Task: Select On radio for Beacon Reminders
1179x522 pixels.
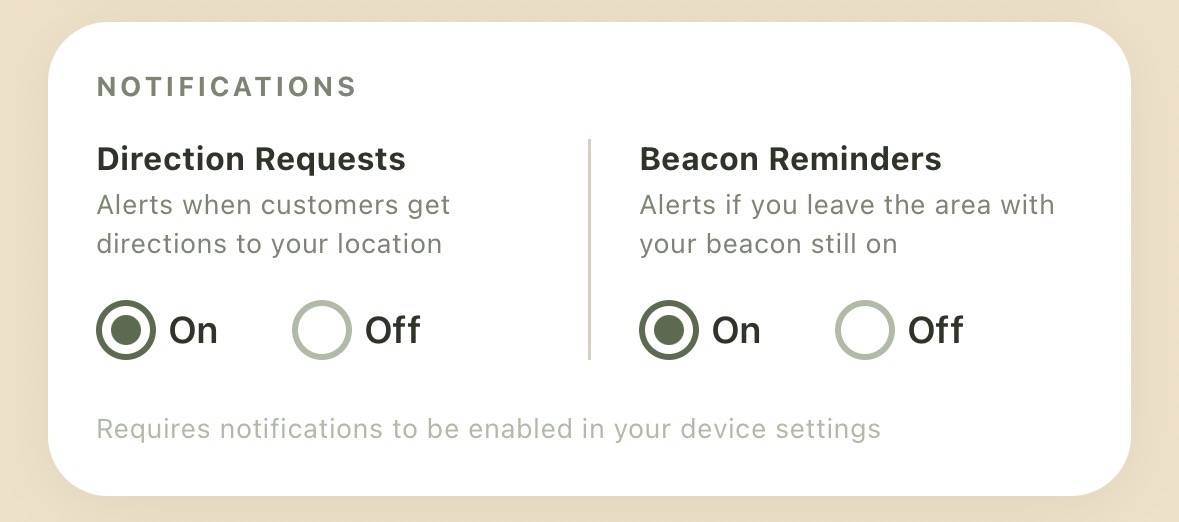Action: (x=669, y=329)
